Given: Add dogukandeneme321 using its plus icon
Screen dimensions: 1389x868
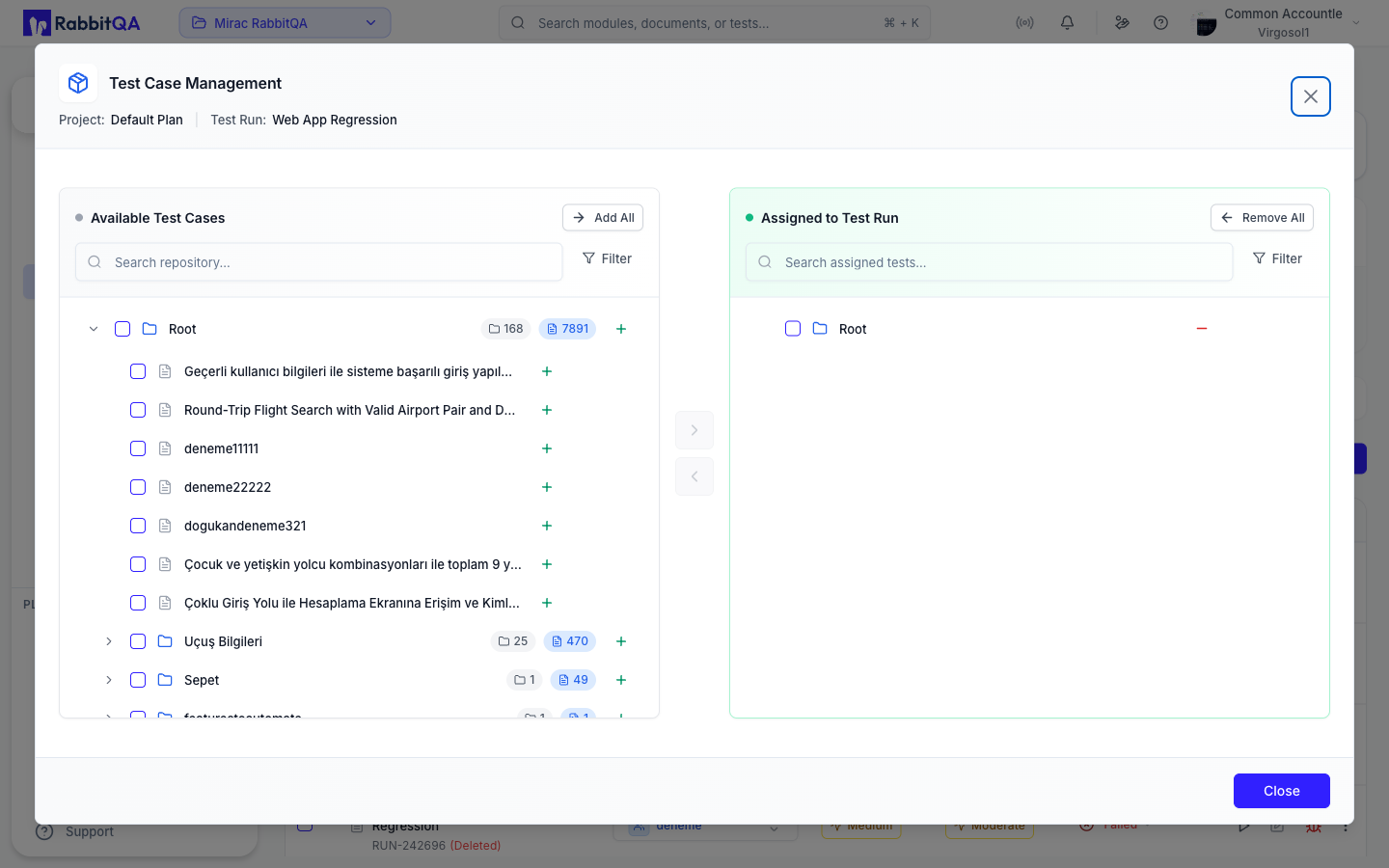Looking at the screenshot, I should 547,526.
